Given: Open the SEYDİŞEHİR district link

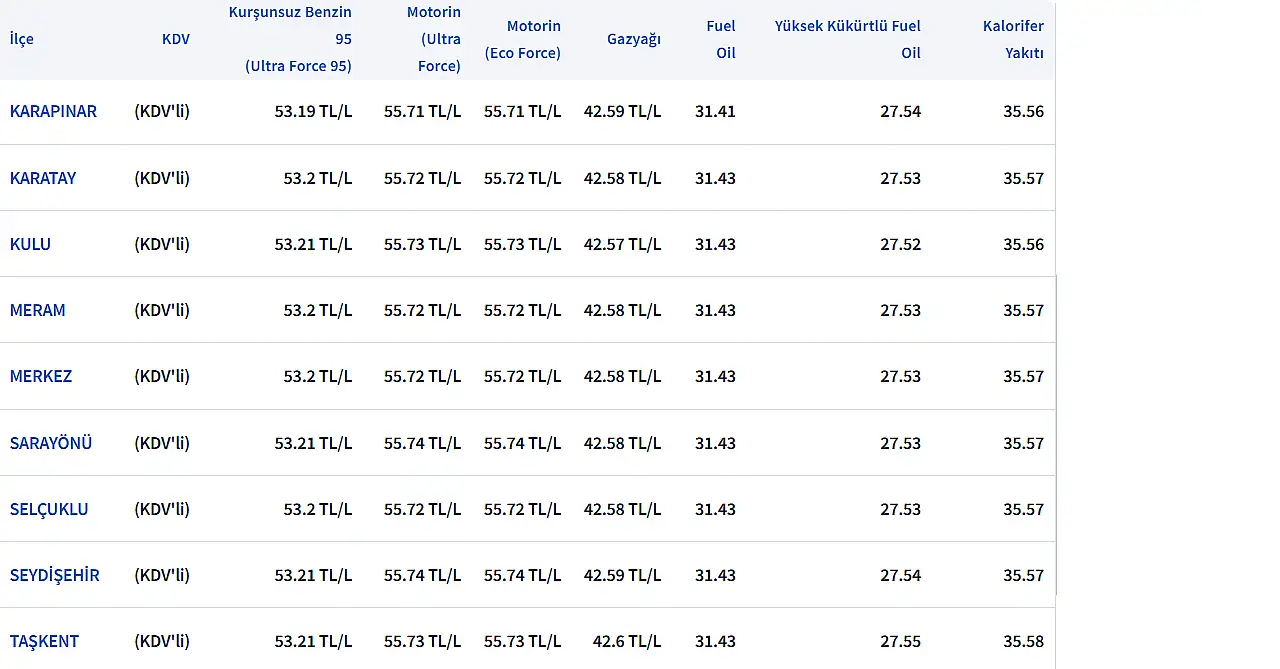Looking at the screenshot, I should point(55,575).
